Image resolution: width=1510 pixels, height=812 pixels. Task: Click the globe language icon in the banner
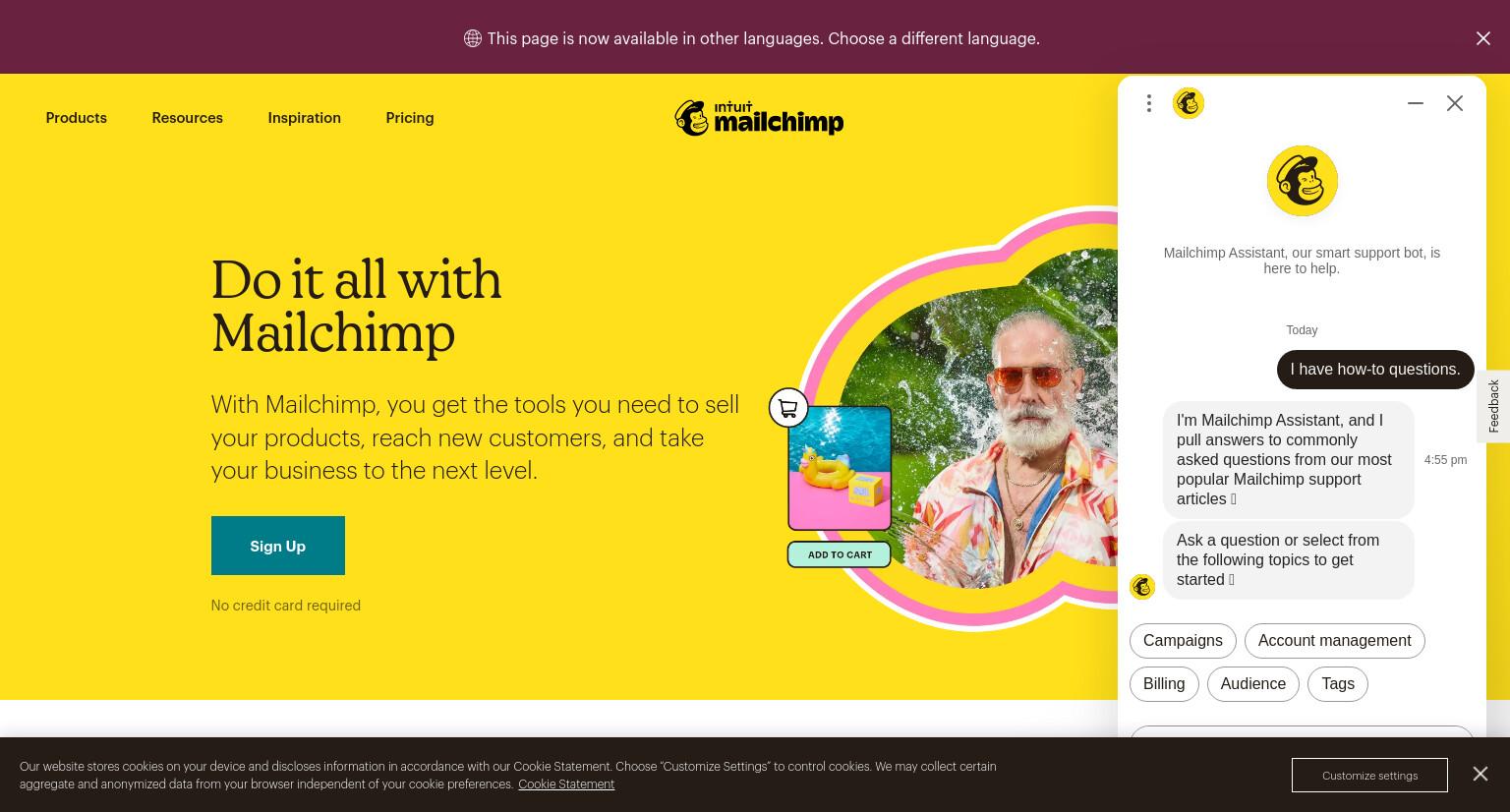pos(473,38)
